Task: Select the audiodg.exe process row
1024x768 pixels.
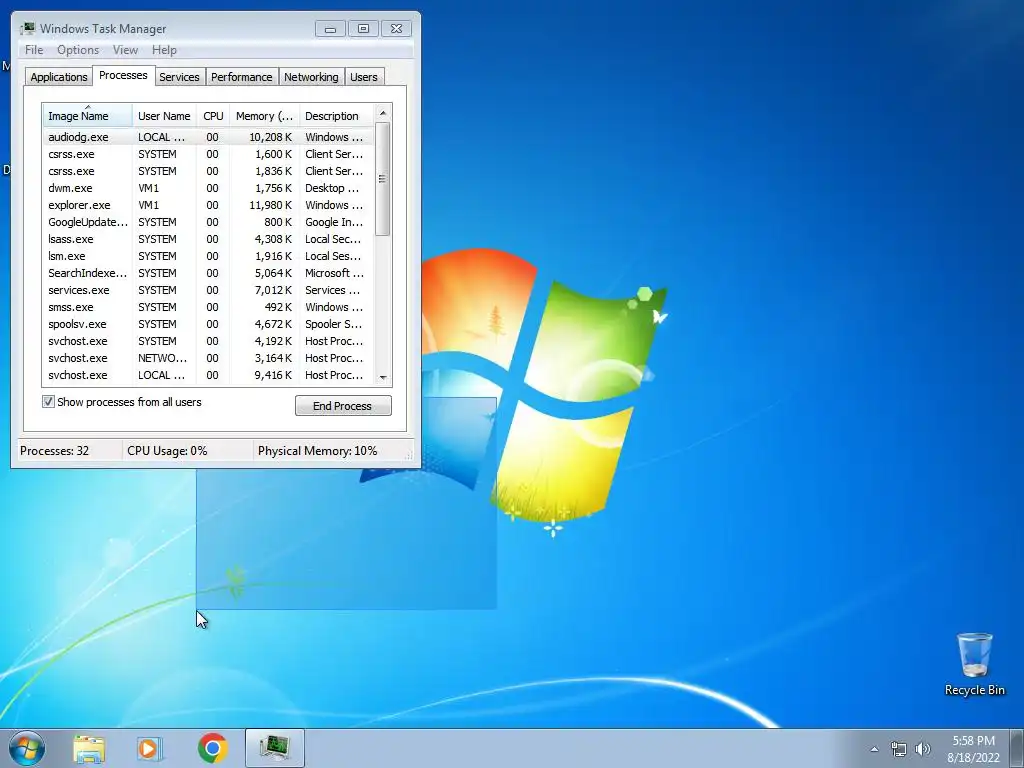Action: point(208,137)
